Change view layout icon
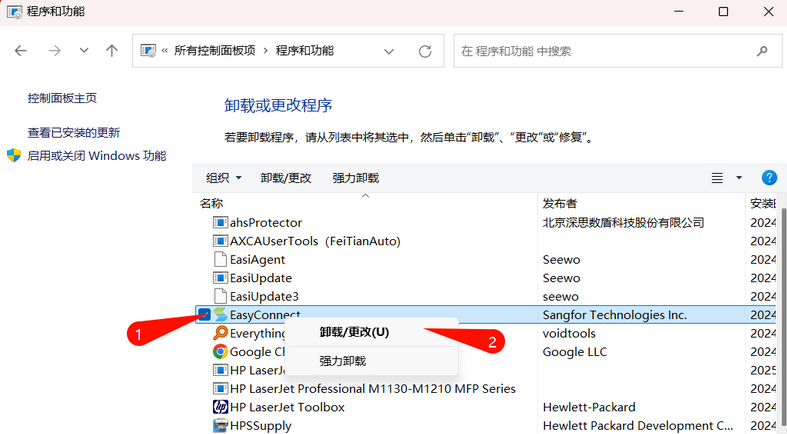The width and height of the screenshot is (787, 434). click(x=717, y=178)
